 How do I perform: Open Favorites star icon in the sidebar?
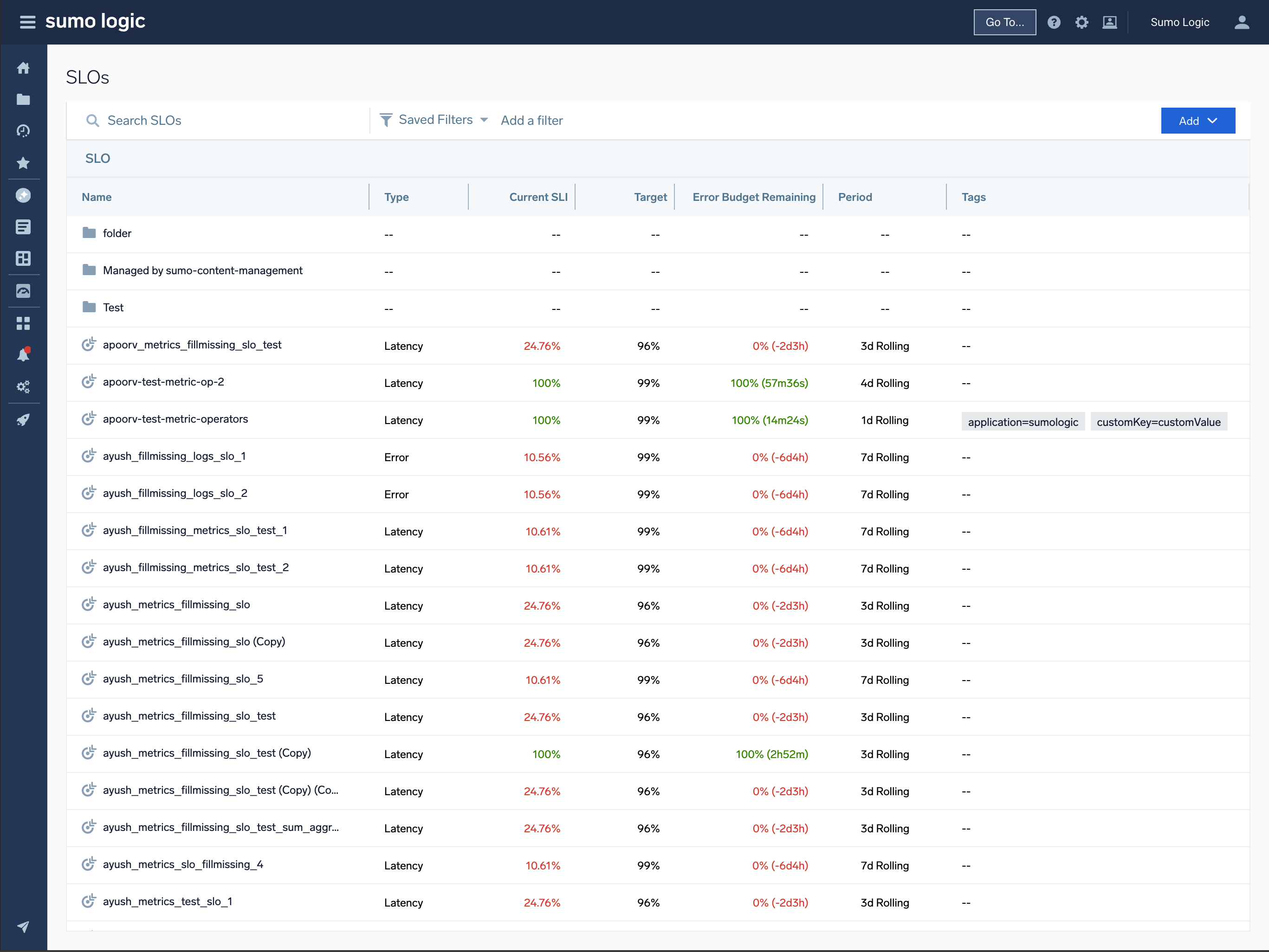coord(24,163)
